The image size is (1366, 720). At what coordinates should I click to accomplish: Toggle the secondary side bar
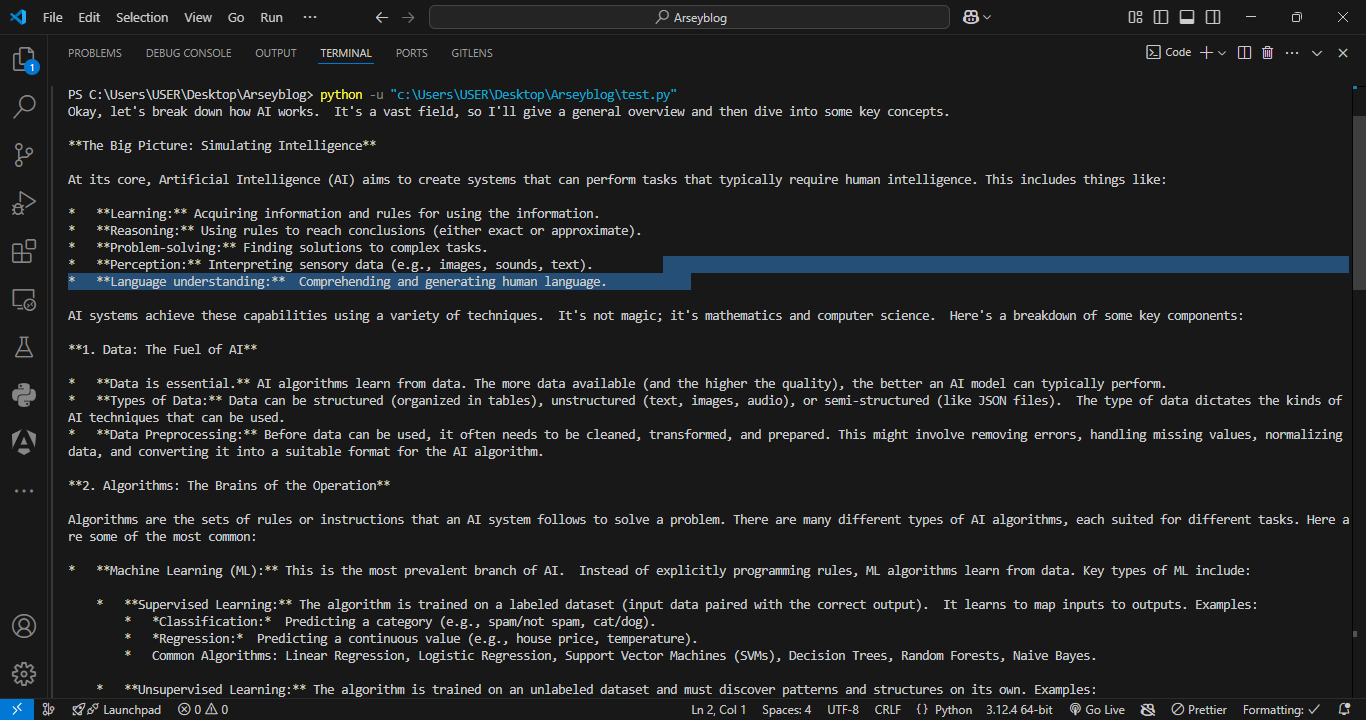point(1213,17)
